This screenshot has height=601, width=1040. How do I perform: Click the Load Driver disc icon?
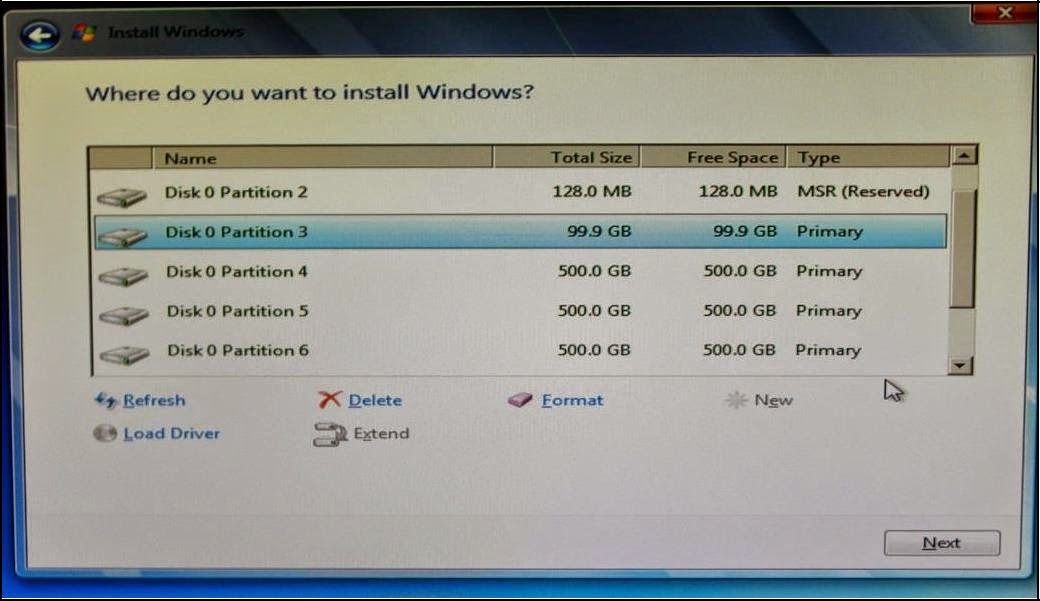105,433
